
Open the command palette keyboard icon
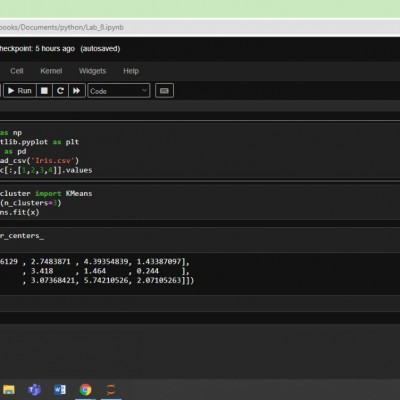pos(164,91)
